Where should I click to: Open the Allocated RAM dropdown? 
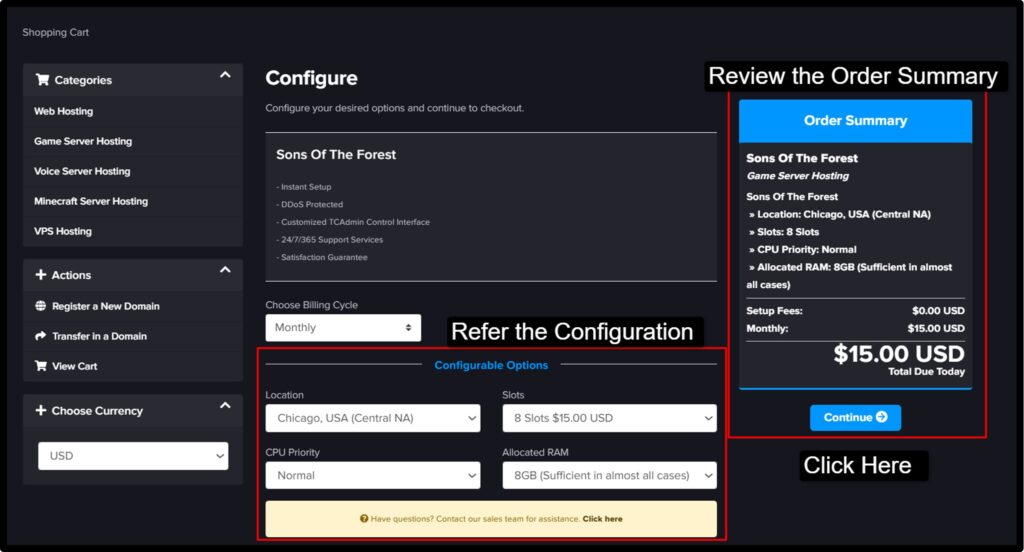609,476
